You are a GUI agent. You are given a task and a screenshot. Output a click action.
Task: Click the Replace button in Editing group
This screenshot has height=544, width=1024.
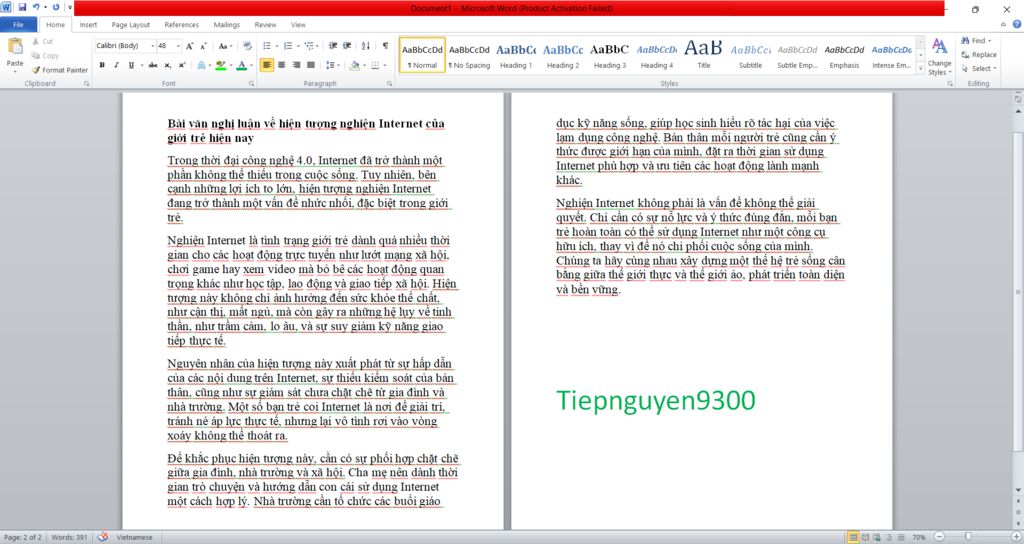pos(978,55)
